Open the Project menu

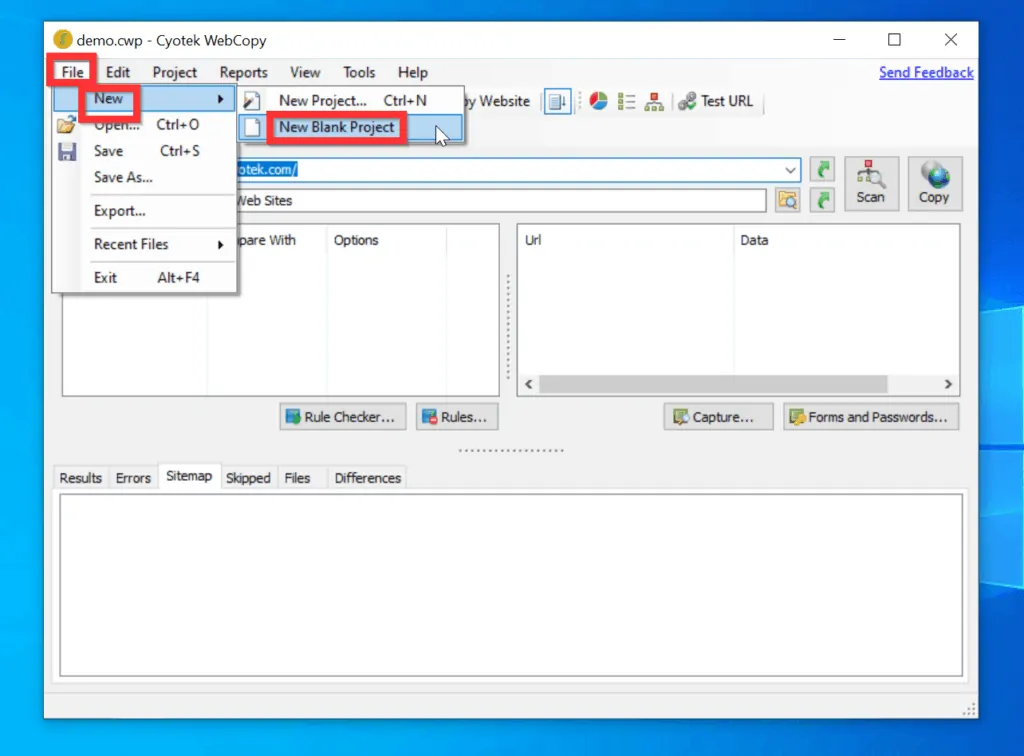[x=174, y=72]
